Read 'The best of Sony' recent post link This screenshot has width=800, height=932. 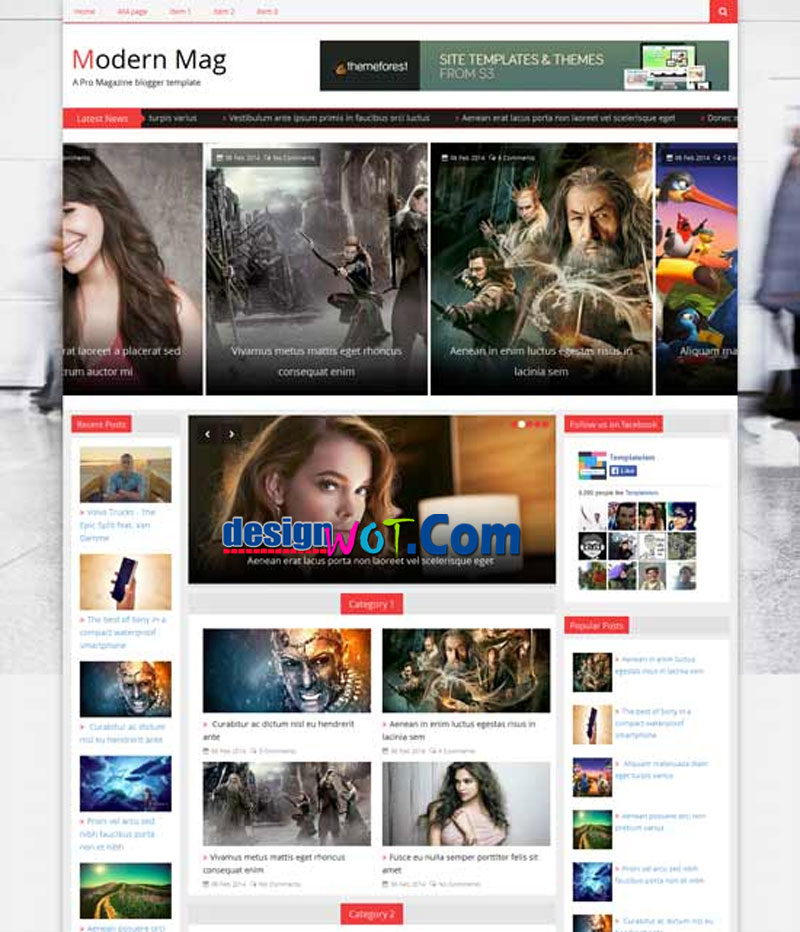tap(123, 632)
